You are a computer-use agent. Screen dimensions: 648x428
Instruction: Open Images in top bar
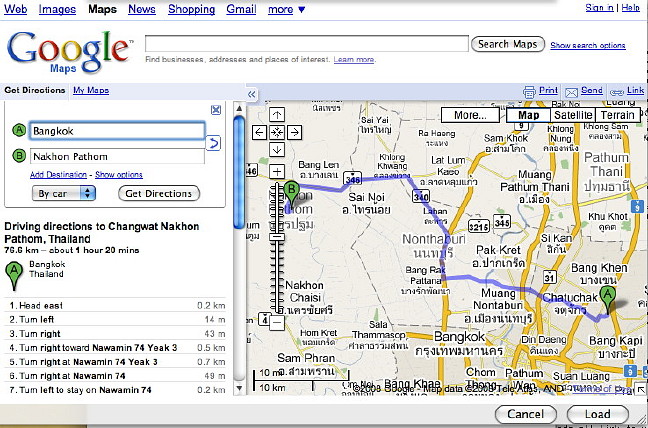[57, 9]
